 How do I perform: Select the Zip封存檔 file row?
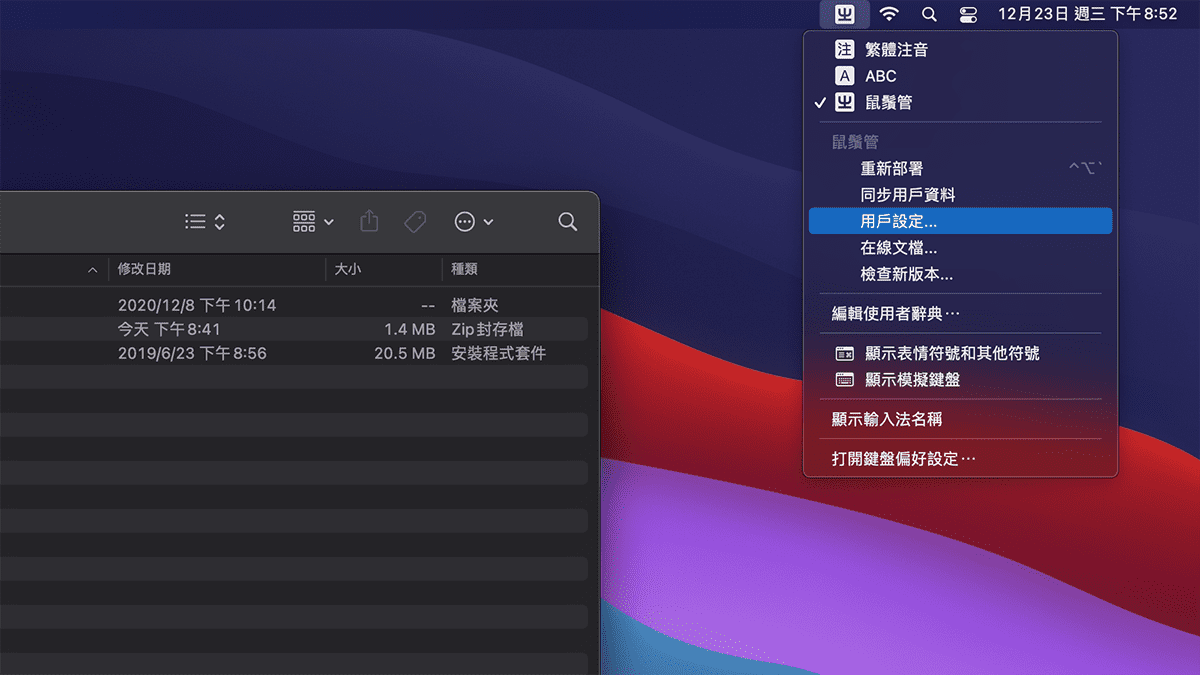coord(300,329)
